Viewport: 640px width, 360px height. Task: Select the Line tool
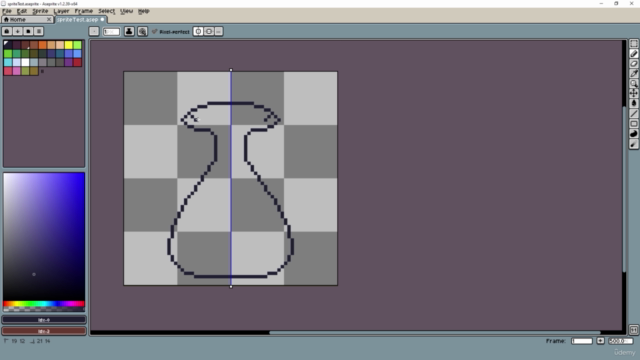coord(633,113)
